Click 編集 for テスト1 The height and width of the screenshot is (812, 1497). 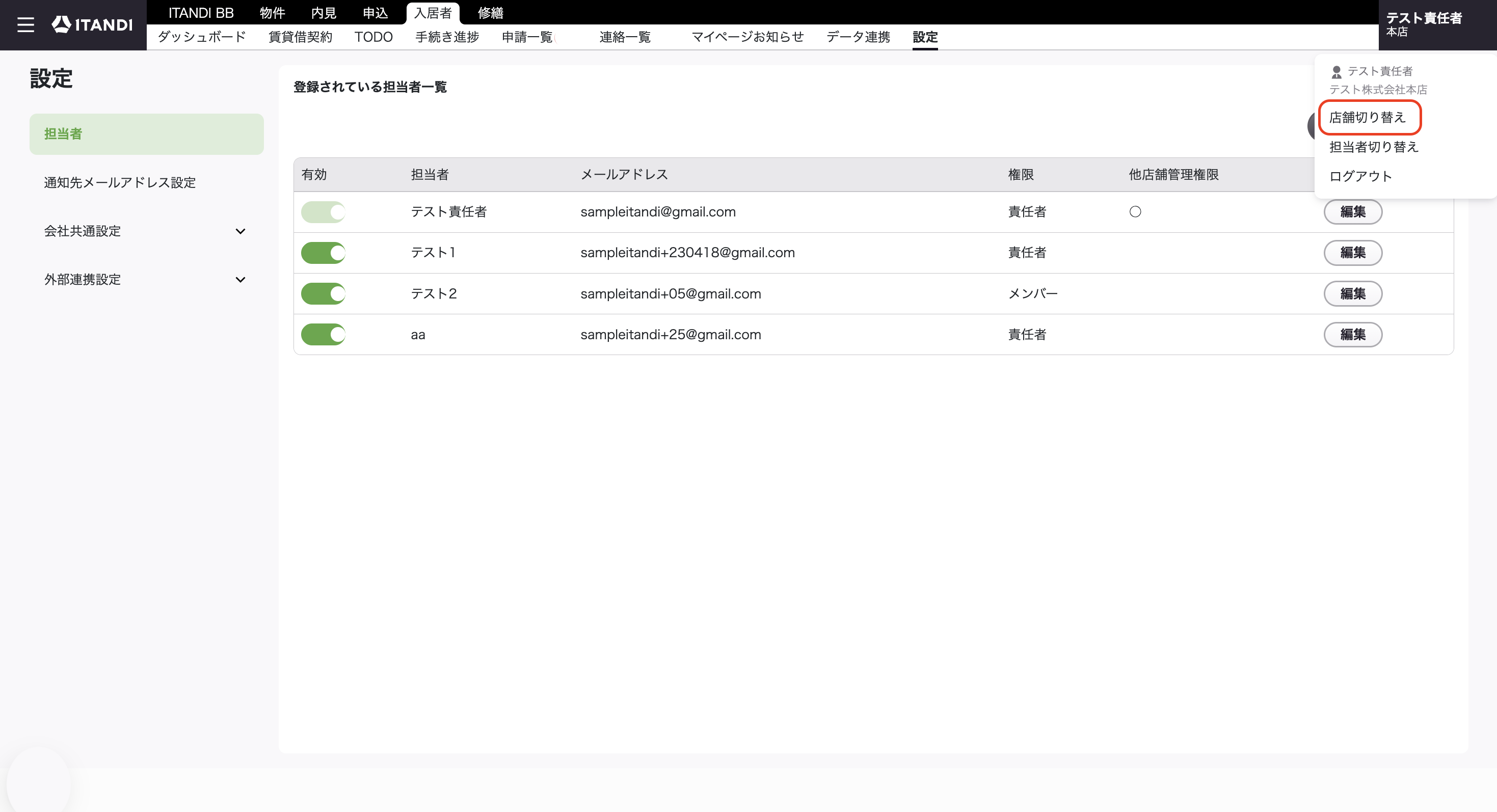click(1353, 253)
